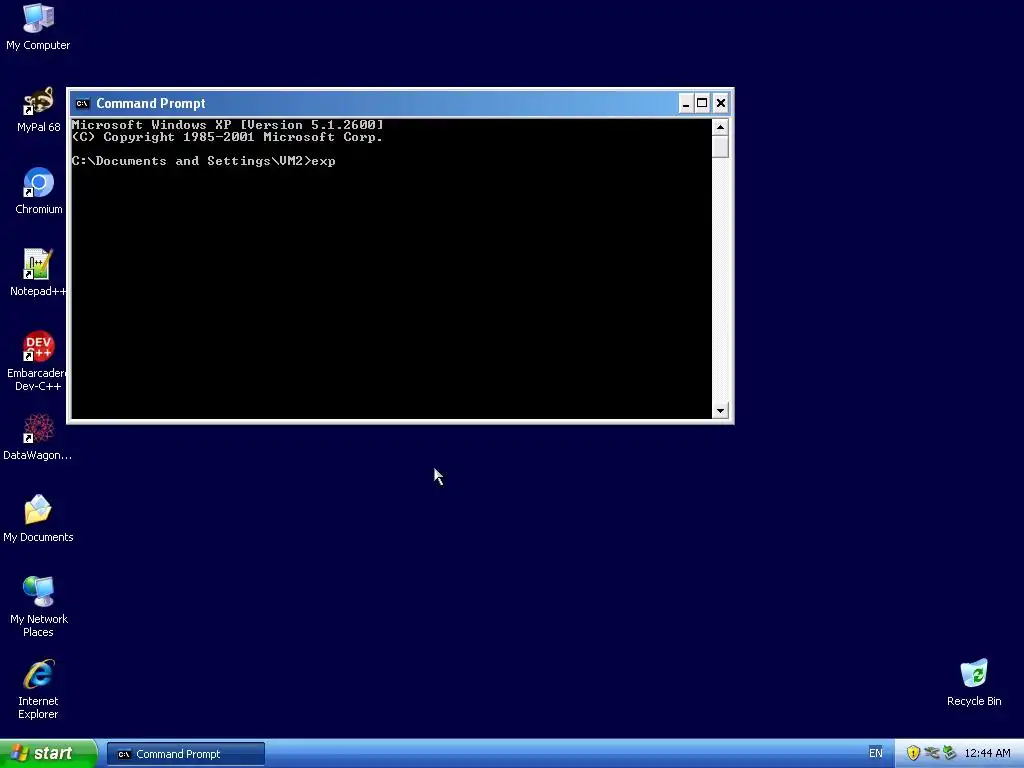Click the Command Prompt taskbar button
This screenshot has width=1024, height=768.
point(185,754)
